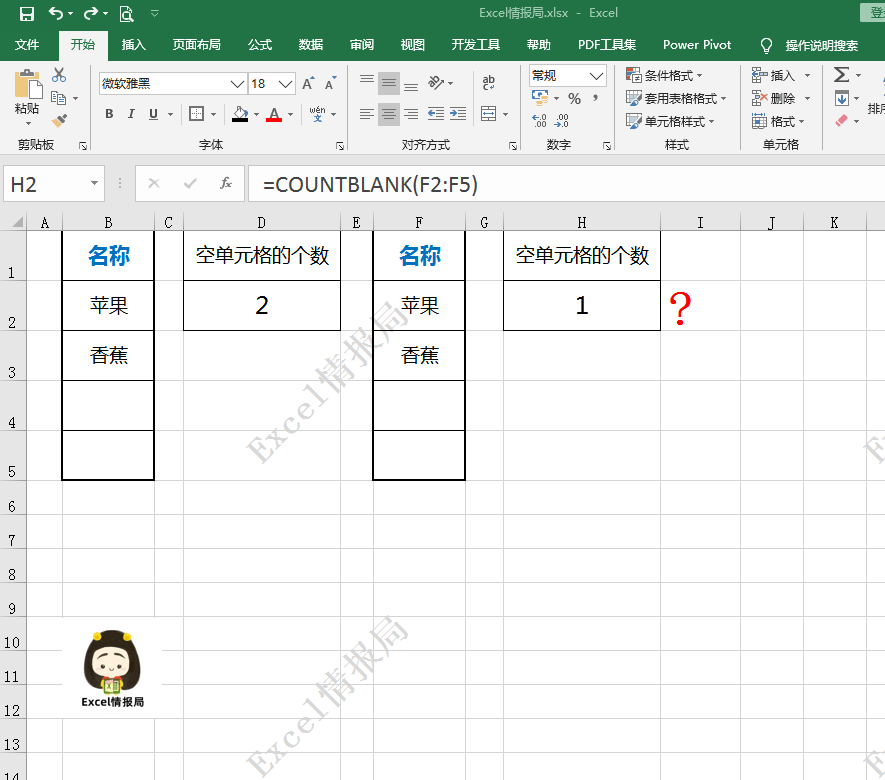Viewport: 885px width, 780px height.
Task: Click 删除 cells button
Action: (781, 99)
